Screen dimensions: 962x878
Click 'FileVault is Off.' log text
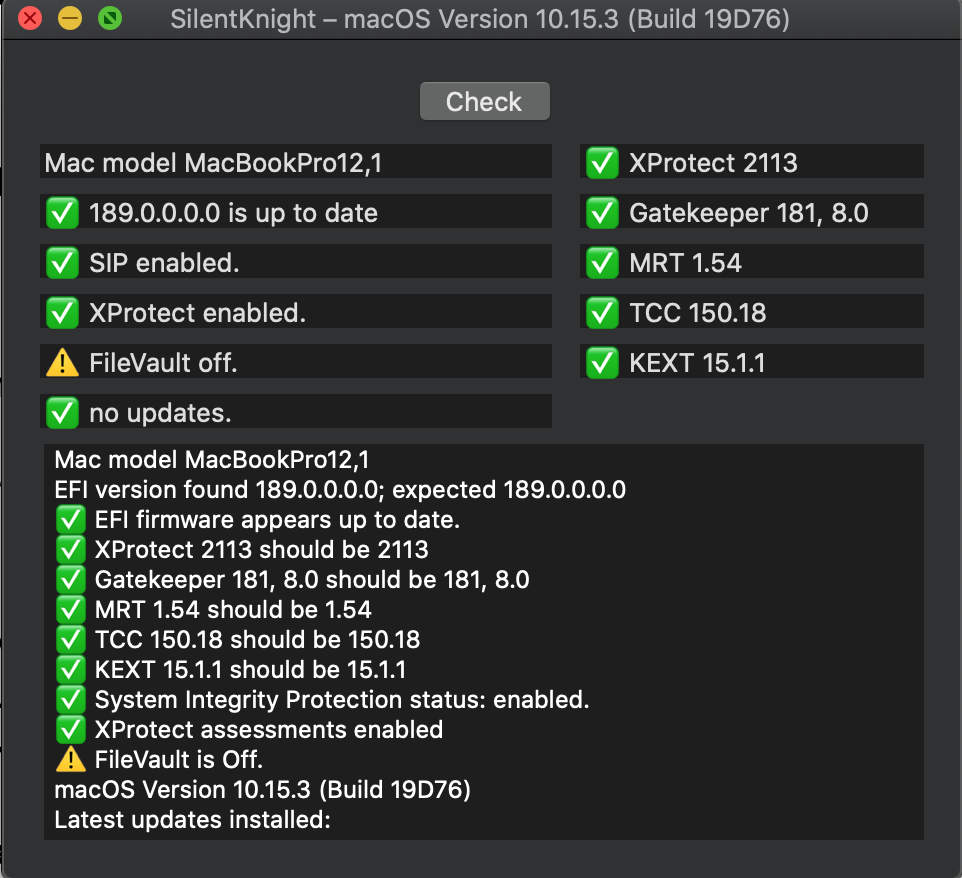pos(179,760)
